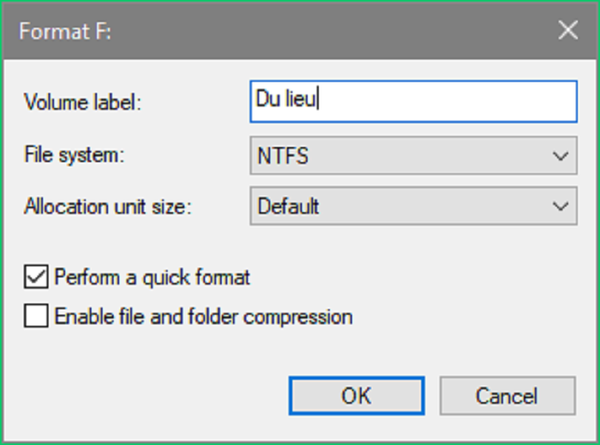Click the "File system:" caption

pyautogui.click(x=76, y=156)
